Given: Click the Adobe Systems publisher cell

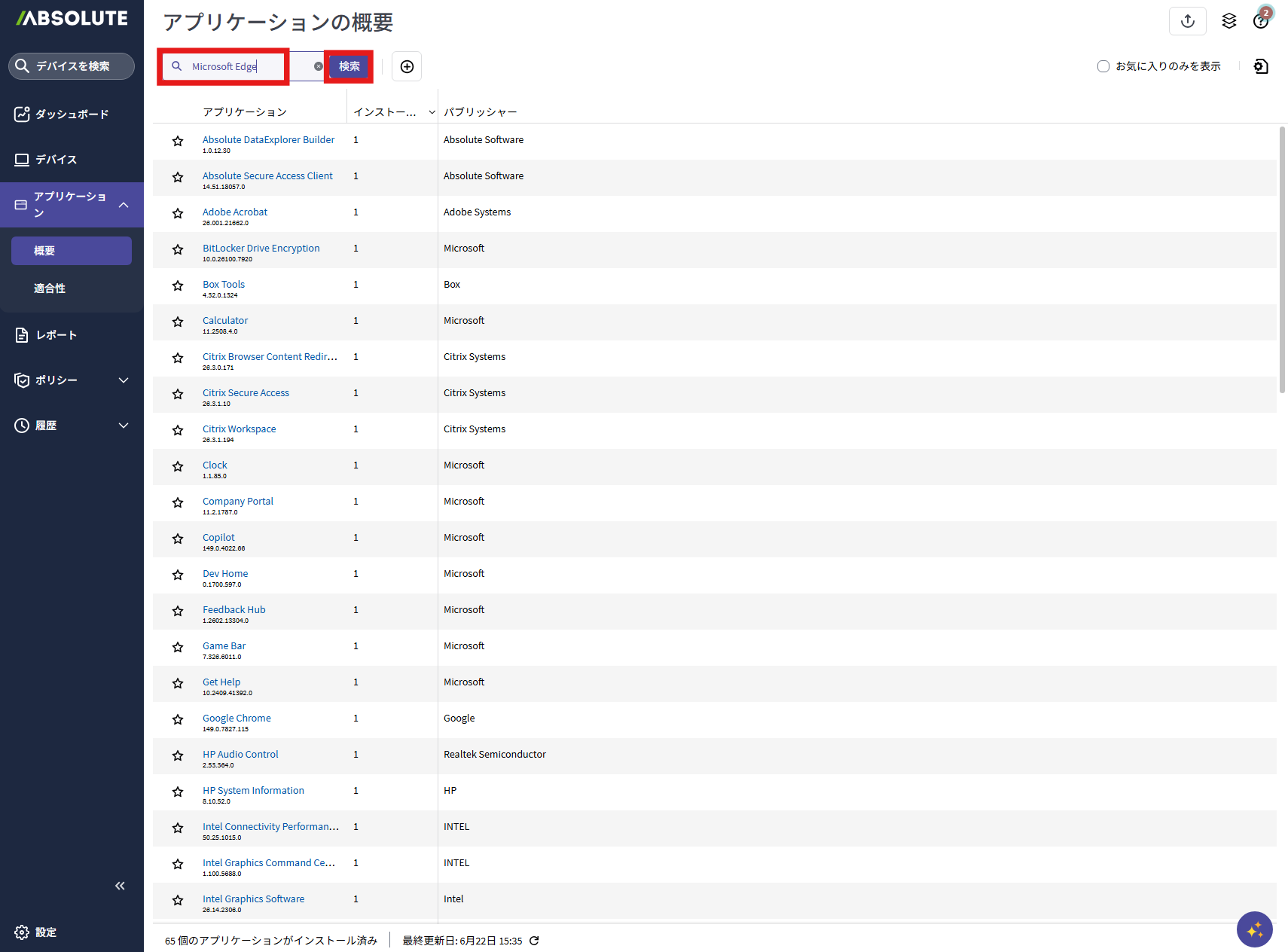Looking at the screenshot, I should pyautogui.click(x=477, y=212).
